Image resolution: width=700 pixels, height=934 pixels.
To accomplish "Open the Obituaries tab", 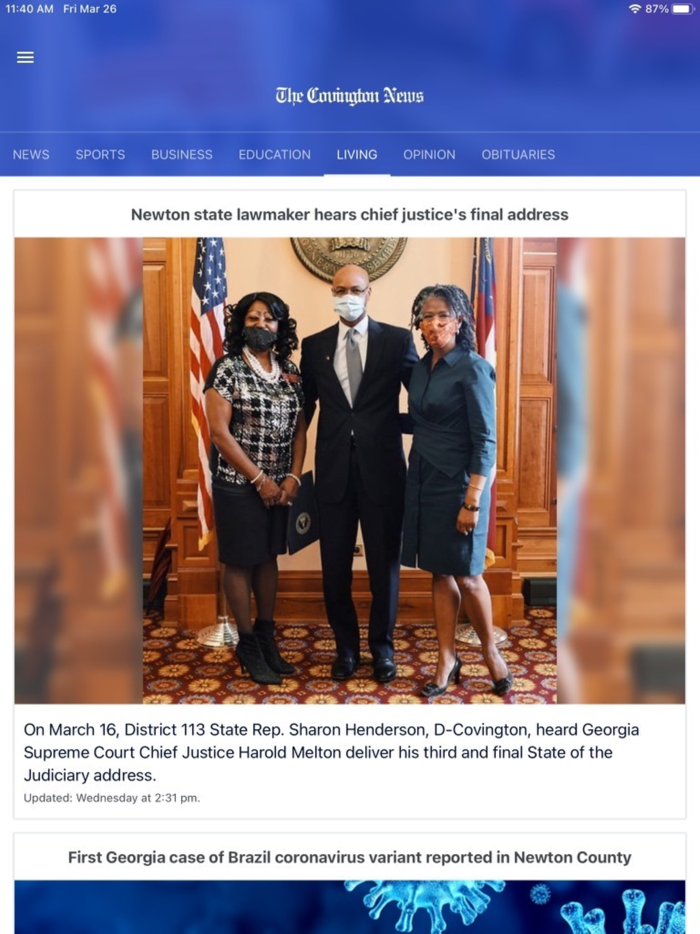I will (518, 154).
